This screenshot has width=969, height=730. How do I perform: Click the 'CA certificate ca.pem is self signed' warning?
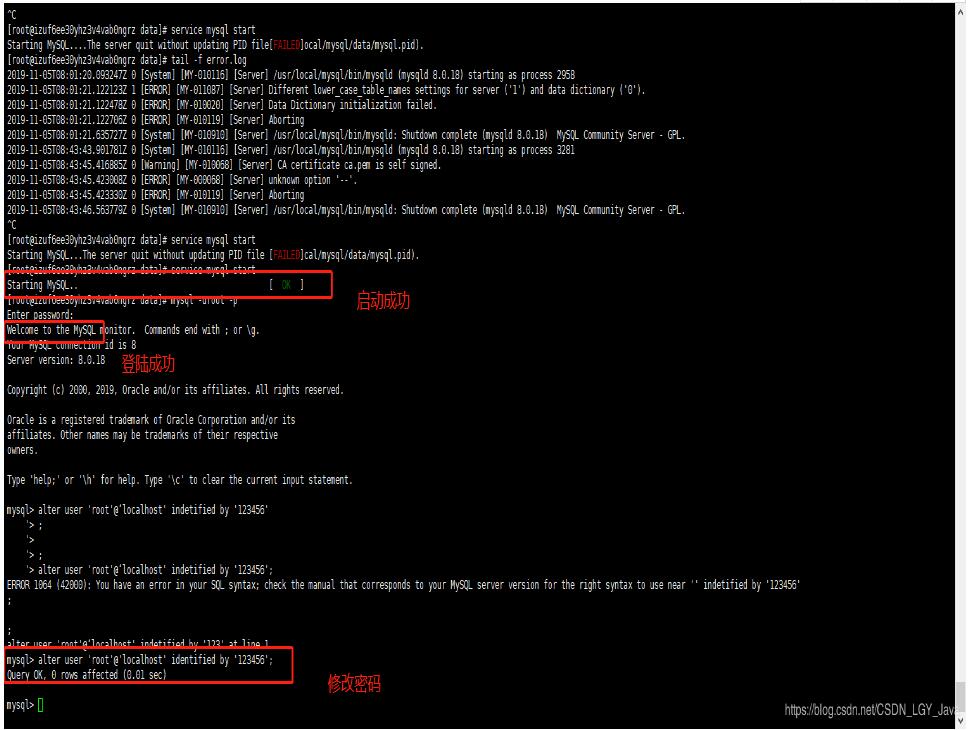click(224, 165)
